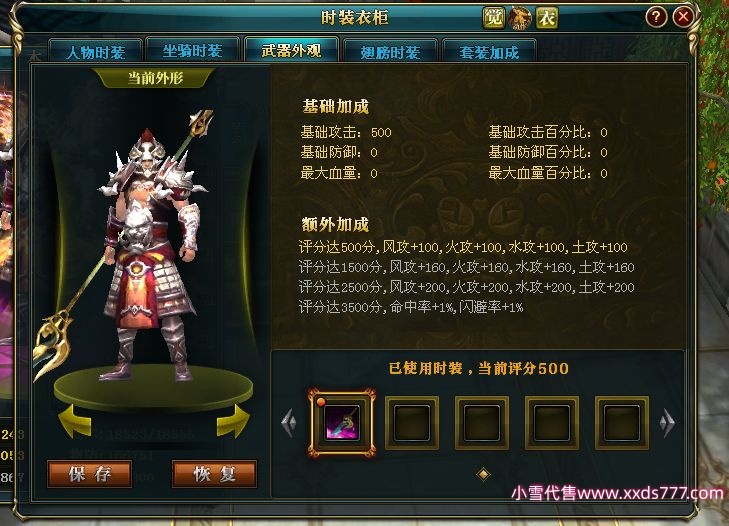Screen dimensions: 729x526
Task: Select the equipped purple weapon skin
Action: click(x=342, y=422)
